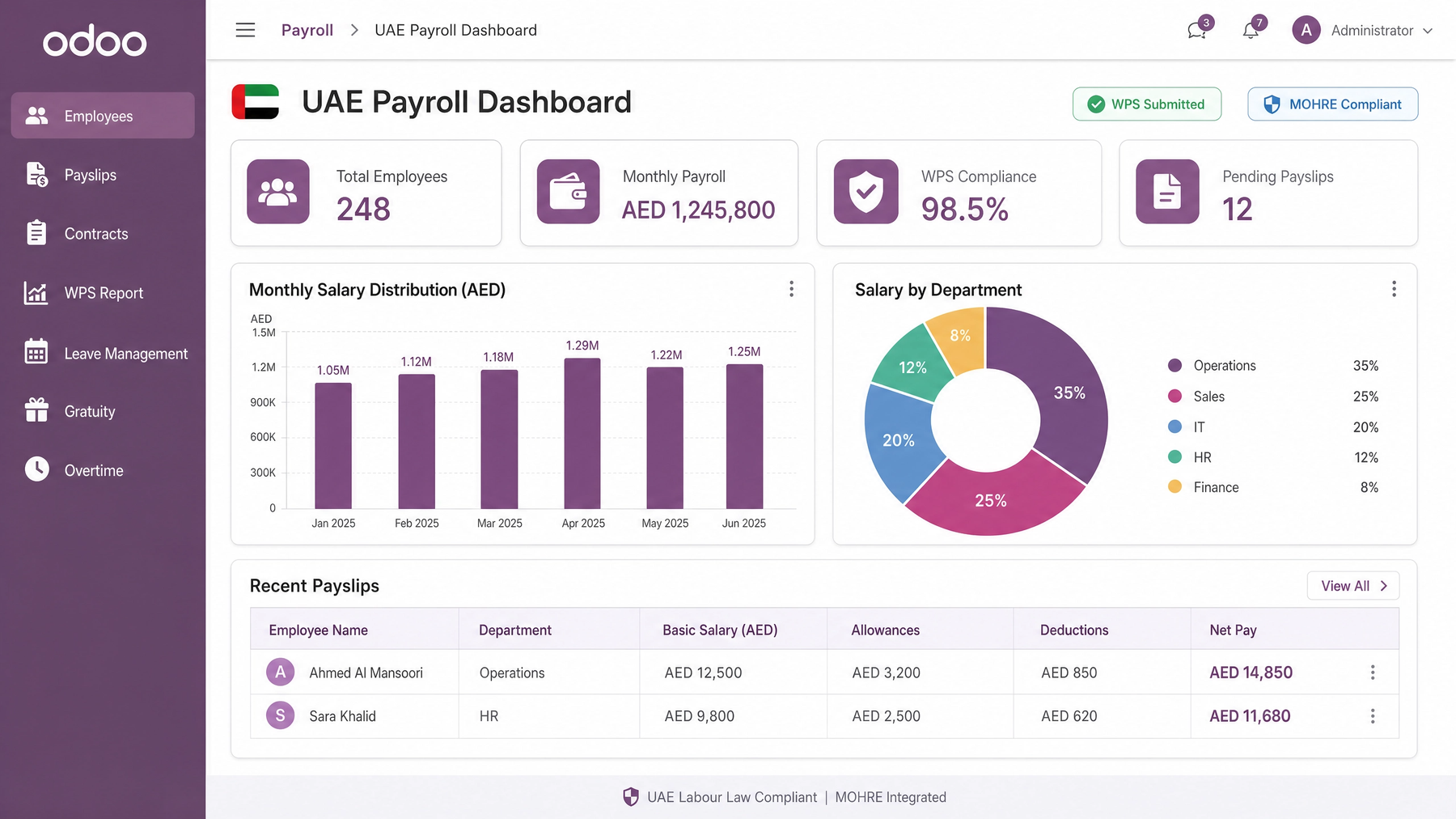Click the Overtime clock icon
Viewport: 1456px width, 819px height.
[x=36, y=469]
